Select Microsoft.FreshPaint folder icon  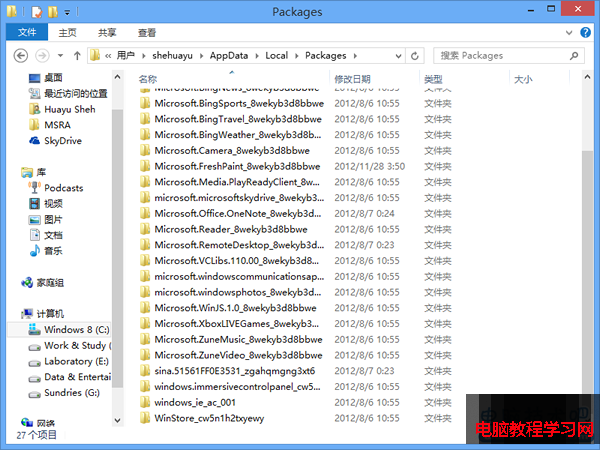click(x=145, y=166)
